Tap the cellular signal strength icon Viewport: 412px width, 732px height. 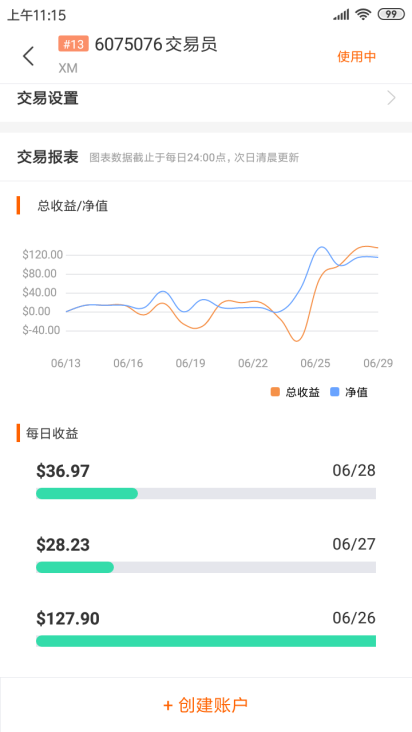click(341, 15)
